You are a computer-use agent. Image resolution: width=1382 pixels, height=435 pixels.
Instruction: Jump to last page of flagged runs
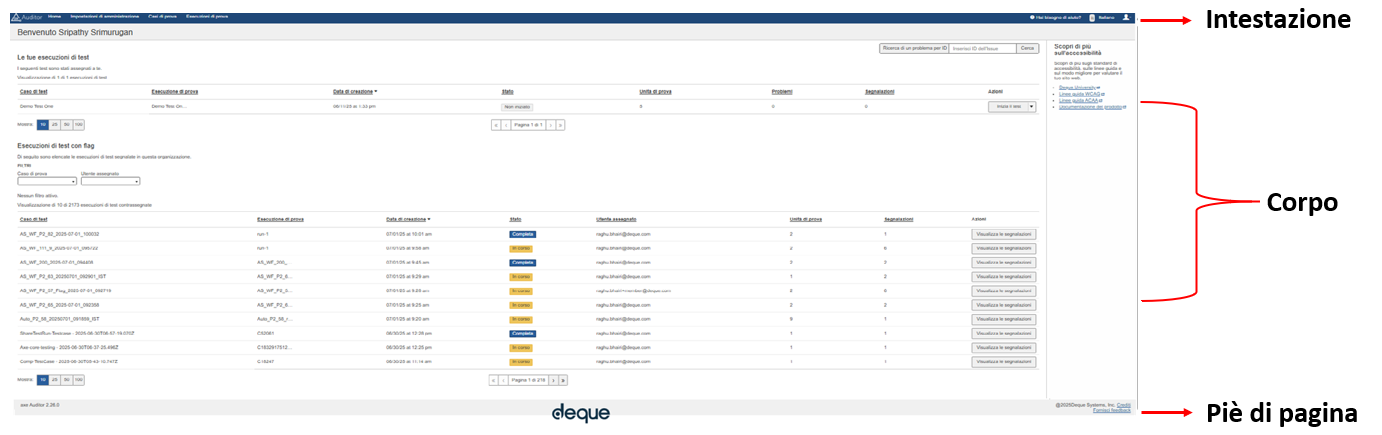coord(563,380)
